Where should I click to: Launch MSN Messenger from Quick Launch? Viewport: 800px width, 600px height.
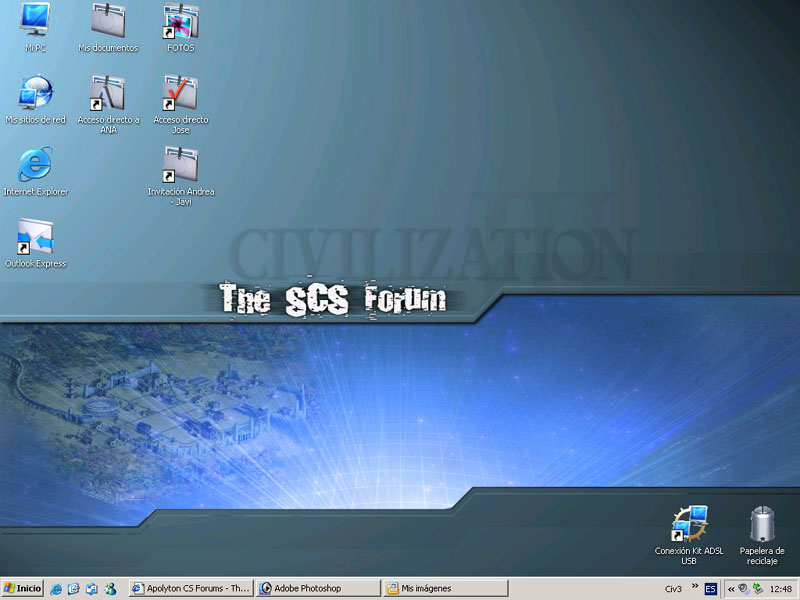click(110, 589)
